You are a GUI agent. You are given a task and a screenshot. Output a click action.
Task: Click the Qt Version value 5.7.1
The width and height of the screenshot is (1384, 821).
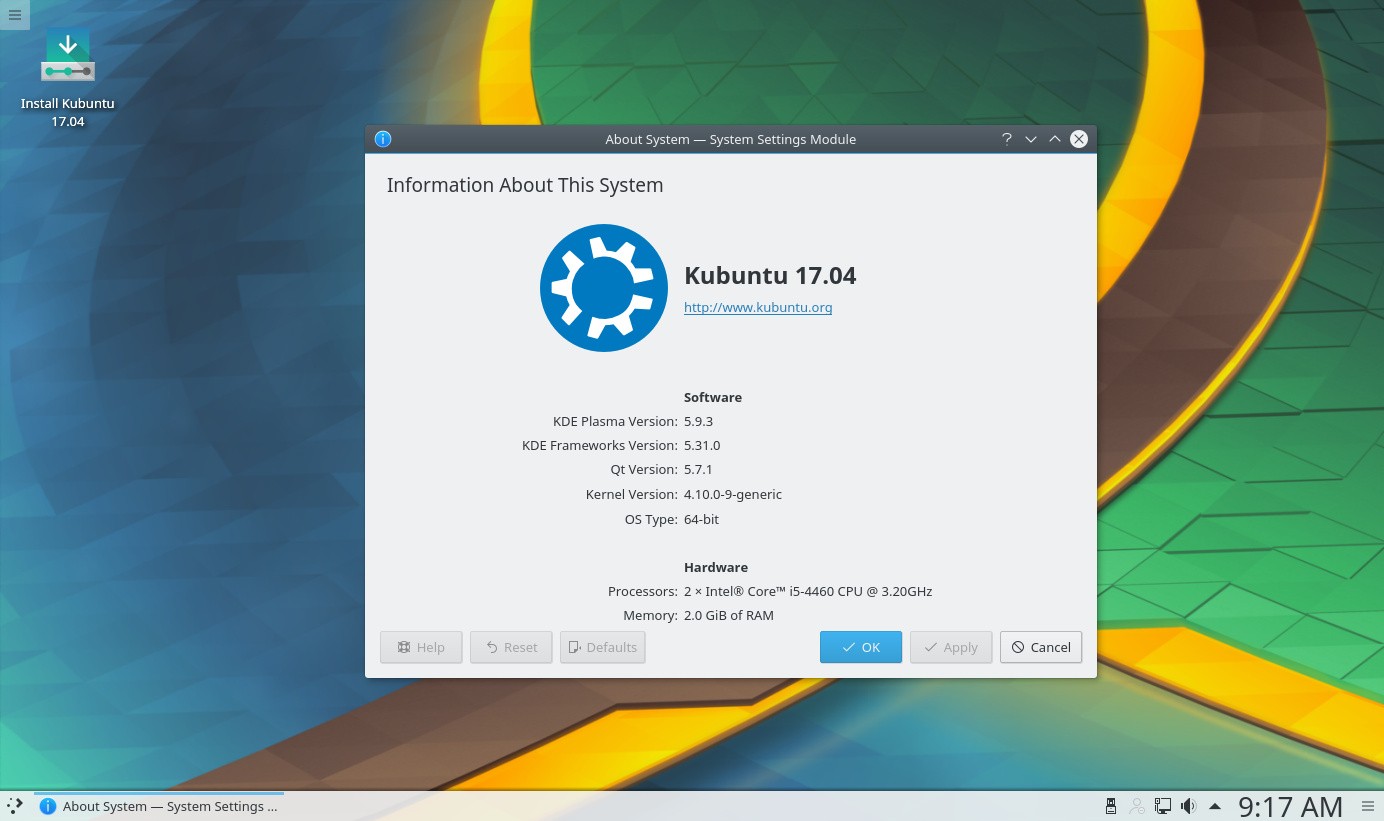[x=698, y=469]
